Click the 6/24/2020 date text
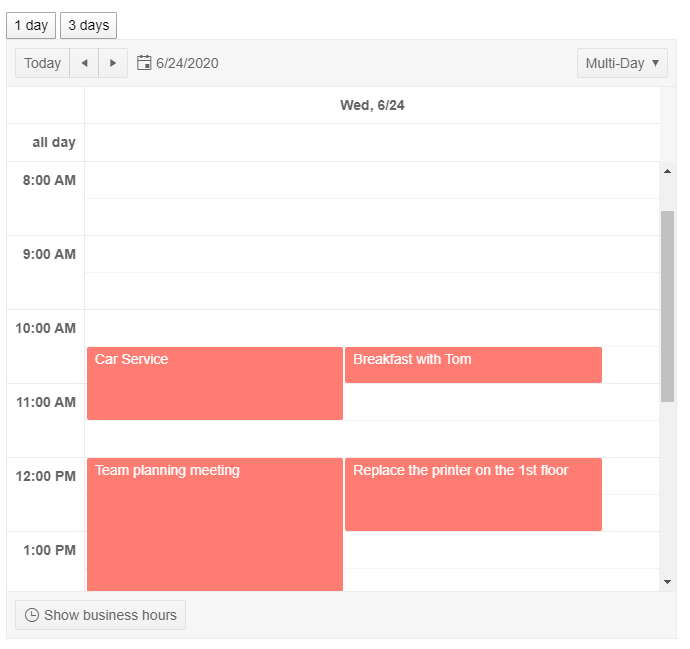This screenshot has width=690, height=649. point(187,63)
